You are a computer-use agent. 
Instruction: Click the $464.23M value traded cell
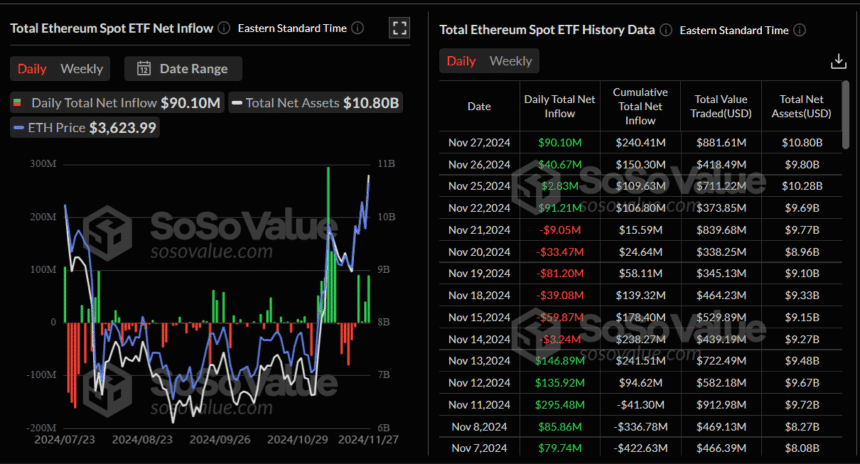tap(721, 295)
